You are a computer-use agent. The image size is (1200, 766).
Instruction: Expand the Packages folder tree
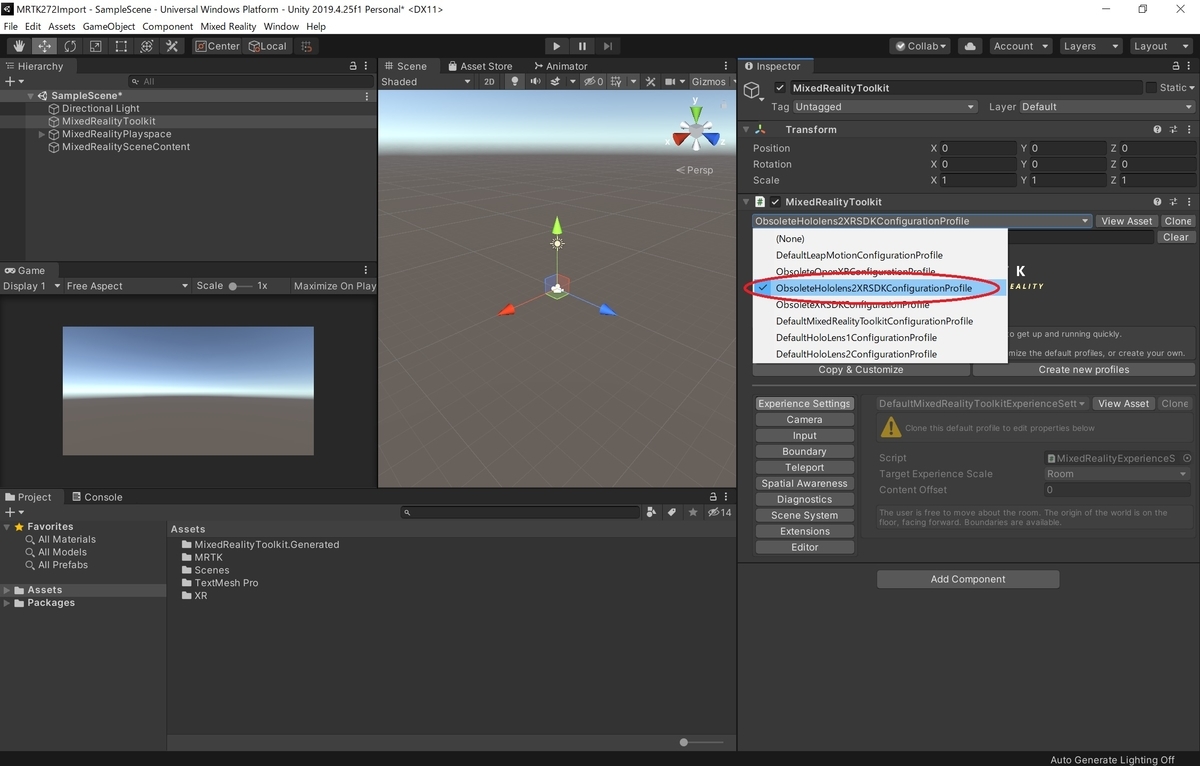8,603
